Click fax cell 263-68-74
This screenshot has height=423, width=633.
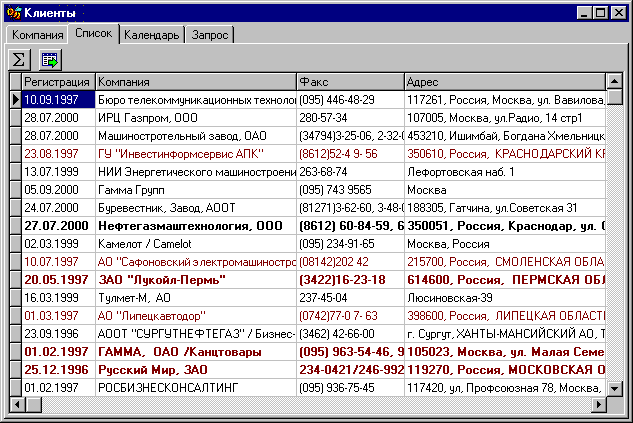click(350, 172)
